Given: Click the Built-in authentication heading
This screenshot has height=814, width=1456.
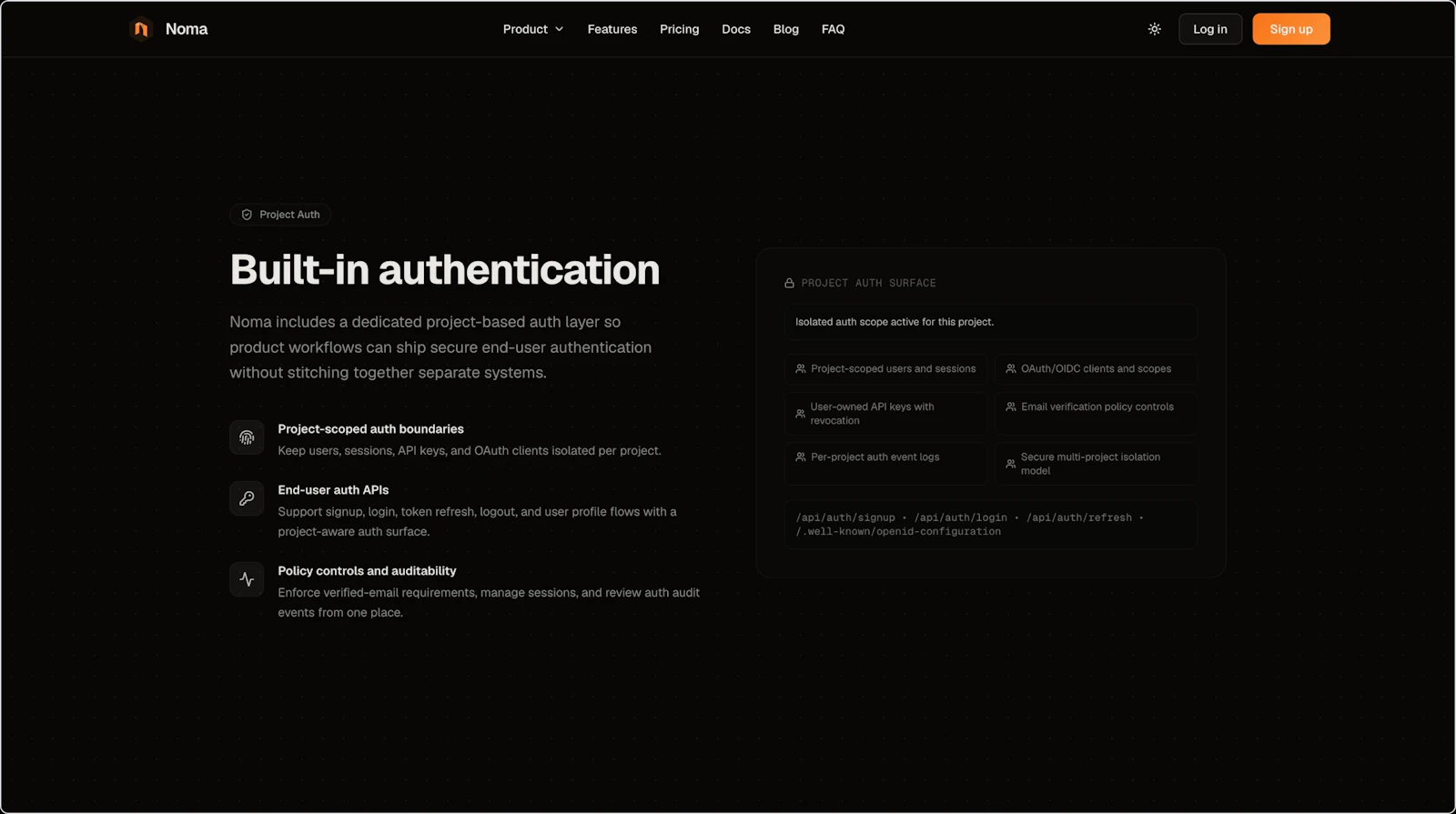Looking at the screenshot, I should point(445,269).
